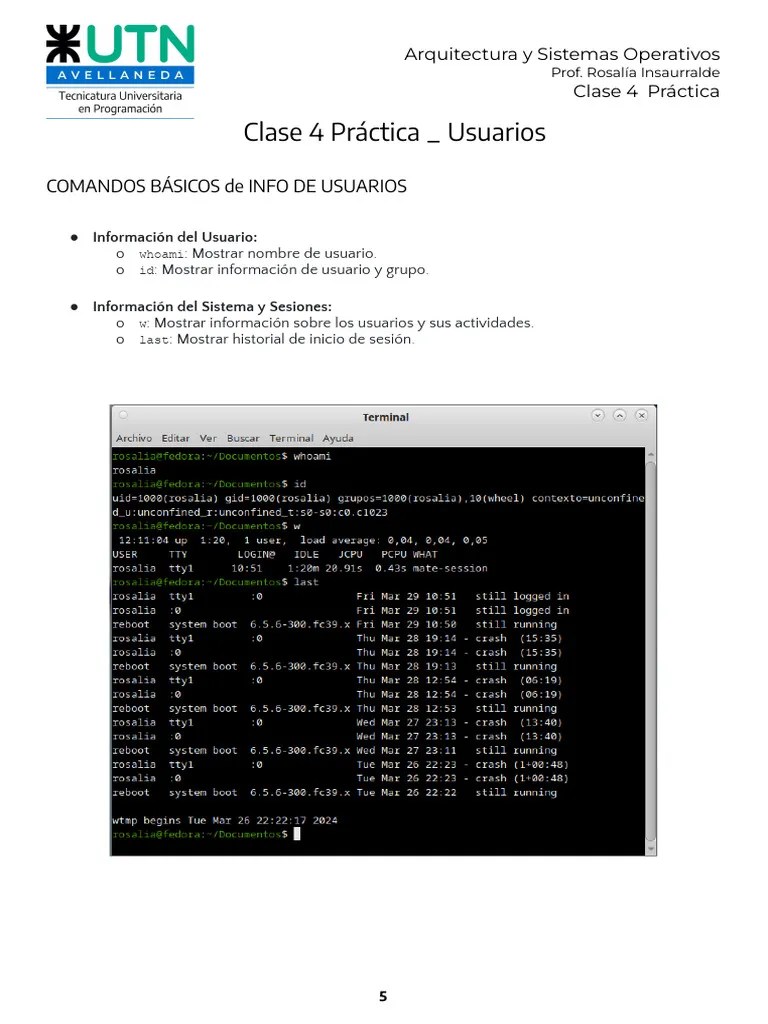Image resolution: width=768 pixels, height=1024 pixels.
Task: Click the 'wtmp begins Tue Mar 26' line
Action: coord(225,820)
